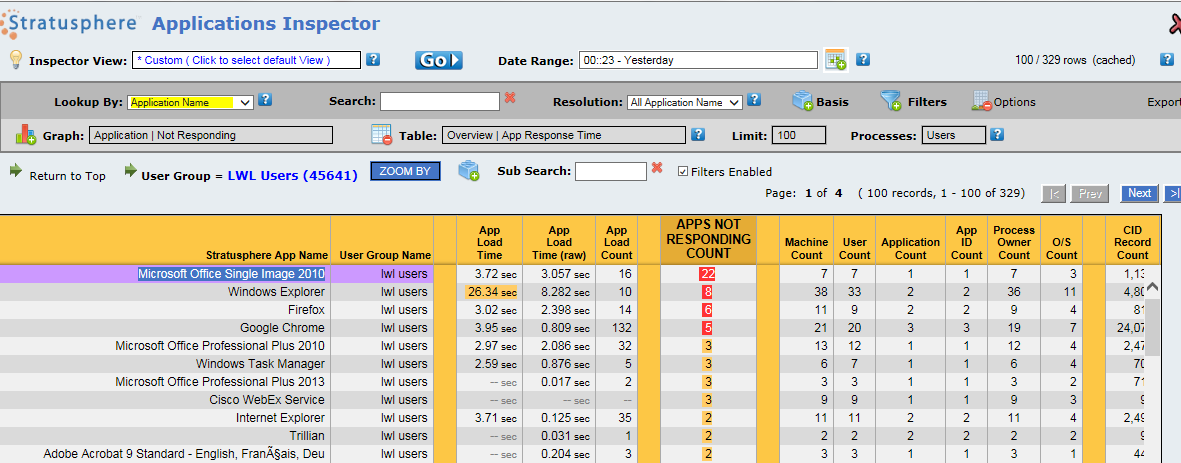Open the Options icon
The image size is (1181, 463).
(x=981, y=101)
